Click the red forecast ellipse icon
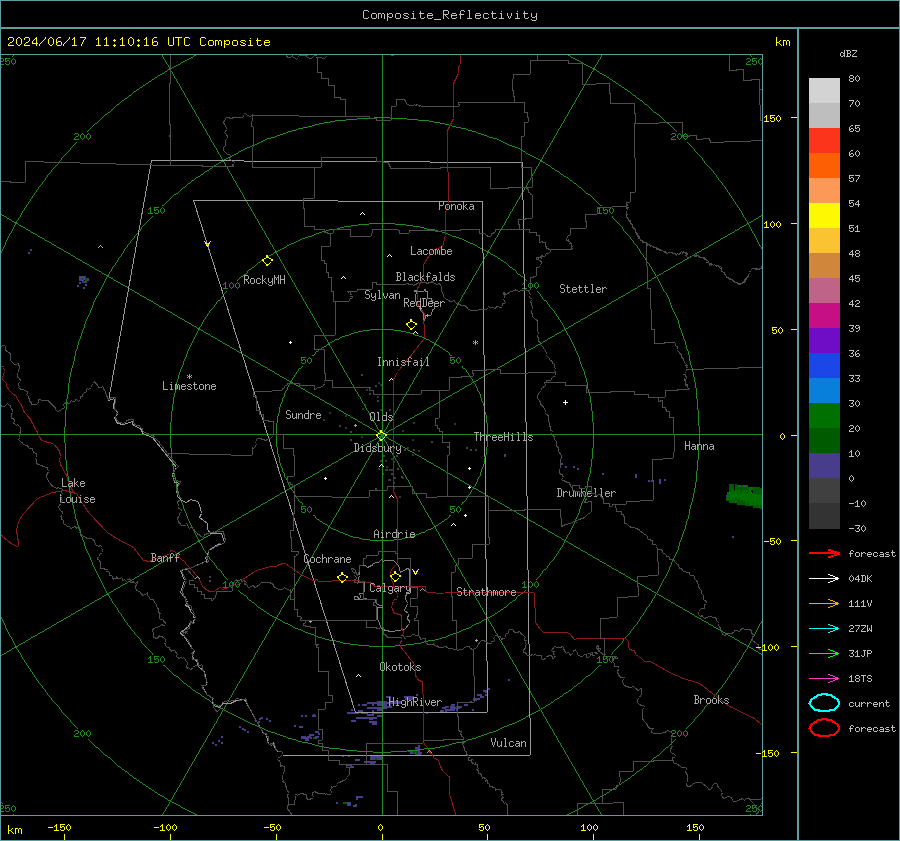The height and width of the screenshot is (841, 900). click(x=824, y=728)
